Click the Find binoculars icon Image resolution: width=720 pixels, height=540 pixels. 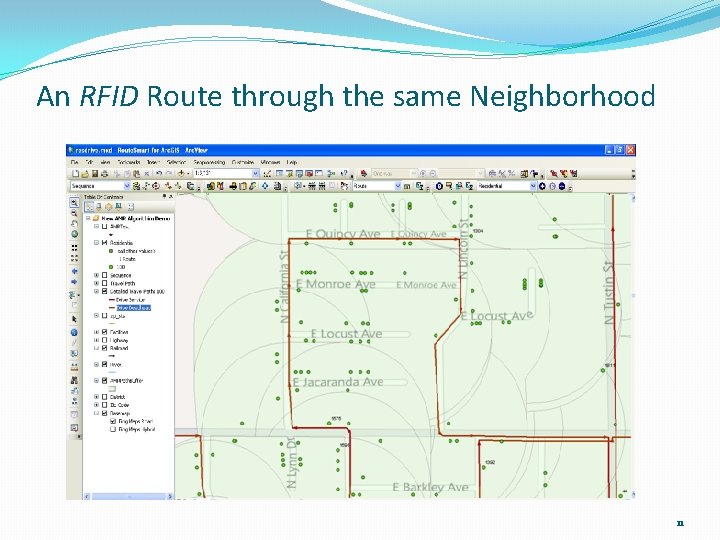coord(74,380)
